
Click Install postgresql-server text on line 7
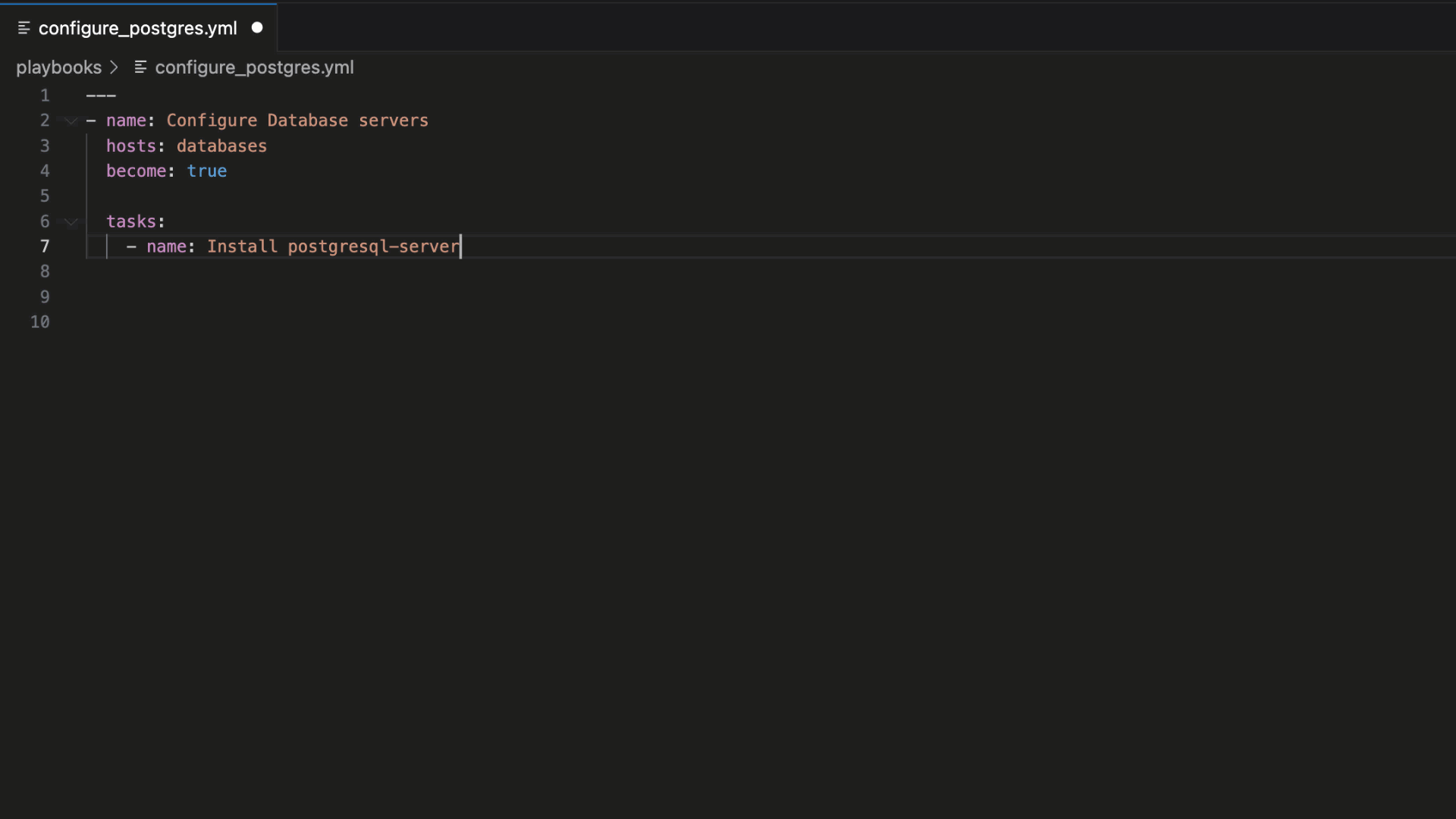[331, 246]
